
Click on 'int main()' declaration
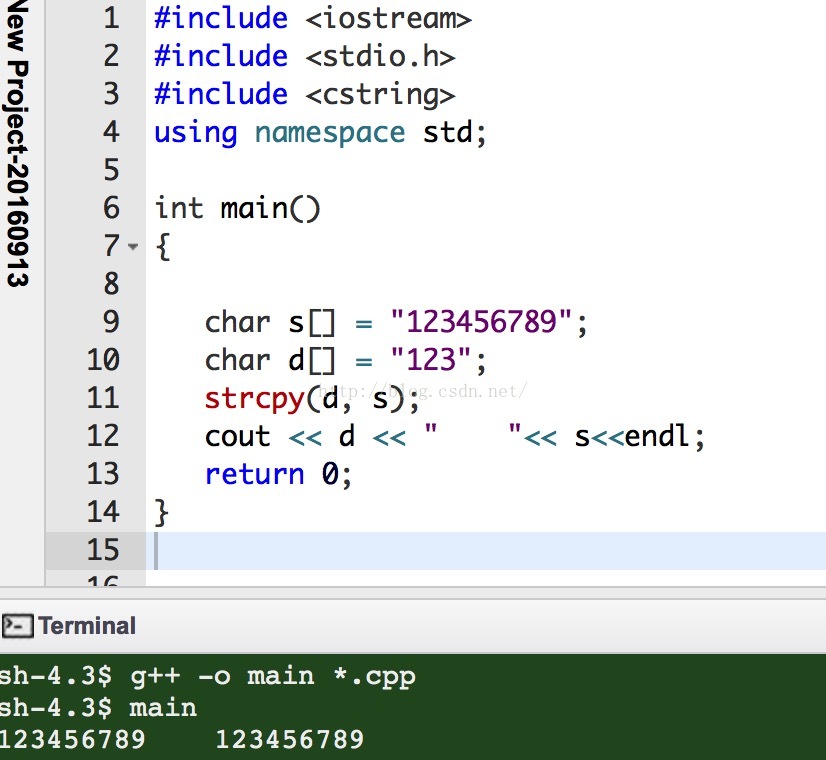click(237, 208)
